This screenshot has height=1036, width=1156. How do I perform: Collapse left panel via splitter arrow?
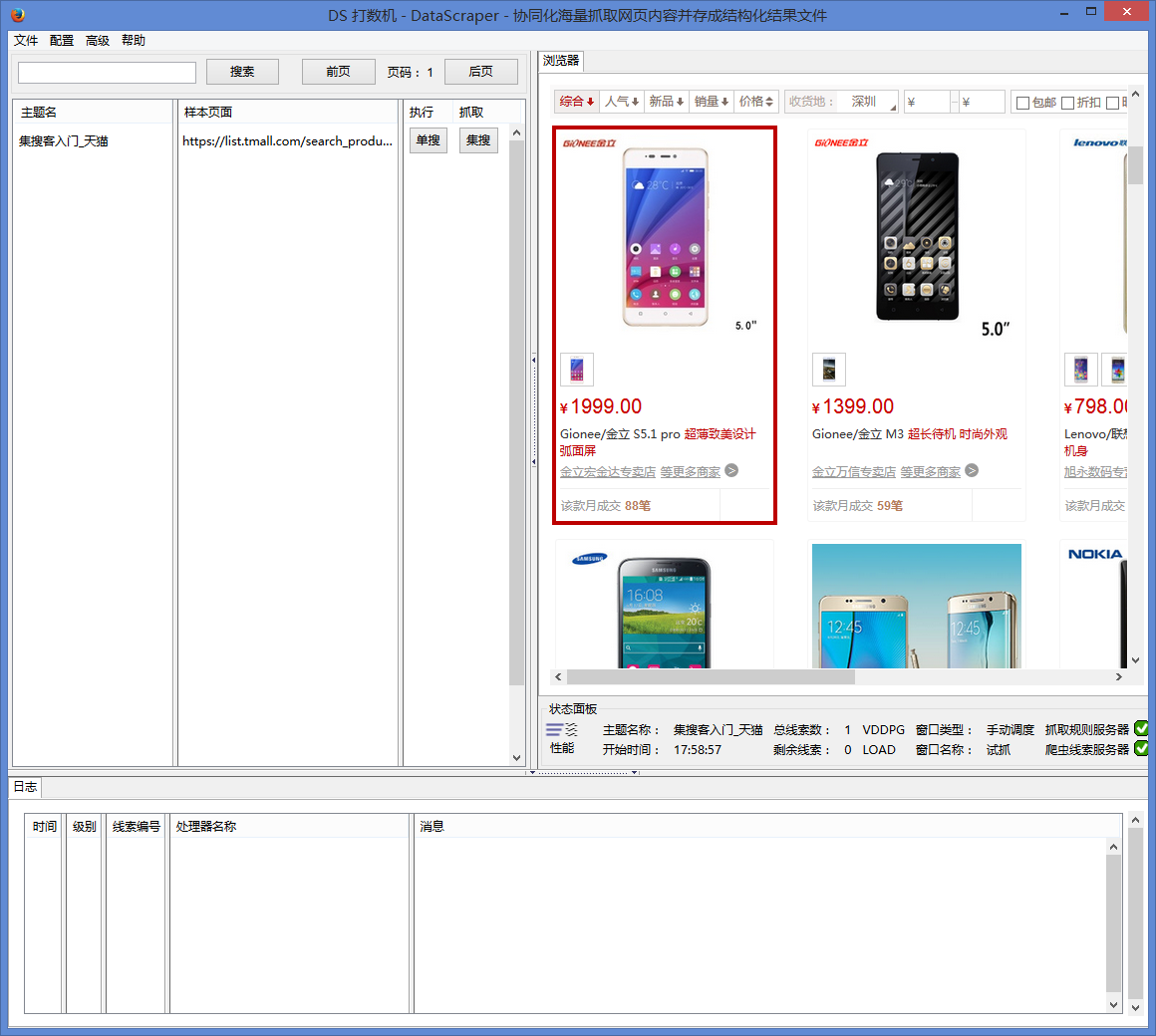(x=534, y=360)
